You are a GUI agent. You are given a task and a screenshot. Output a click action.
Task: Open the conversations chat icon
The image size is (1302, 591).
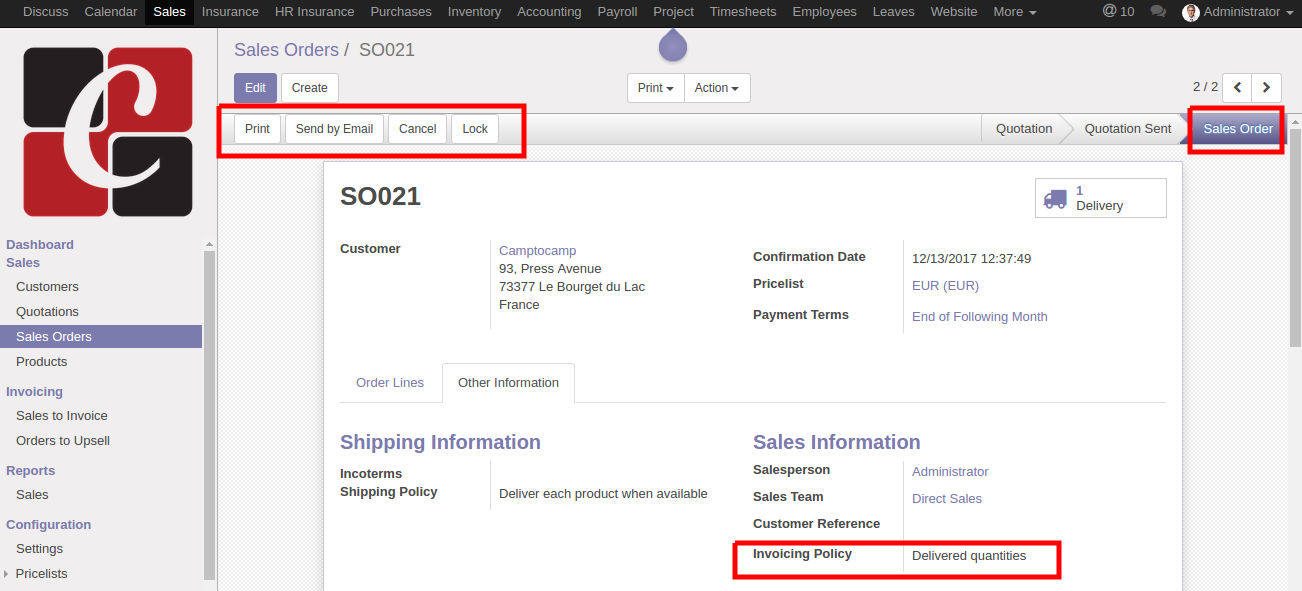[1158, 12]
